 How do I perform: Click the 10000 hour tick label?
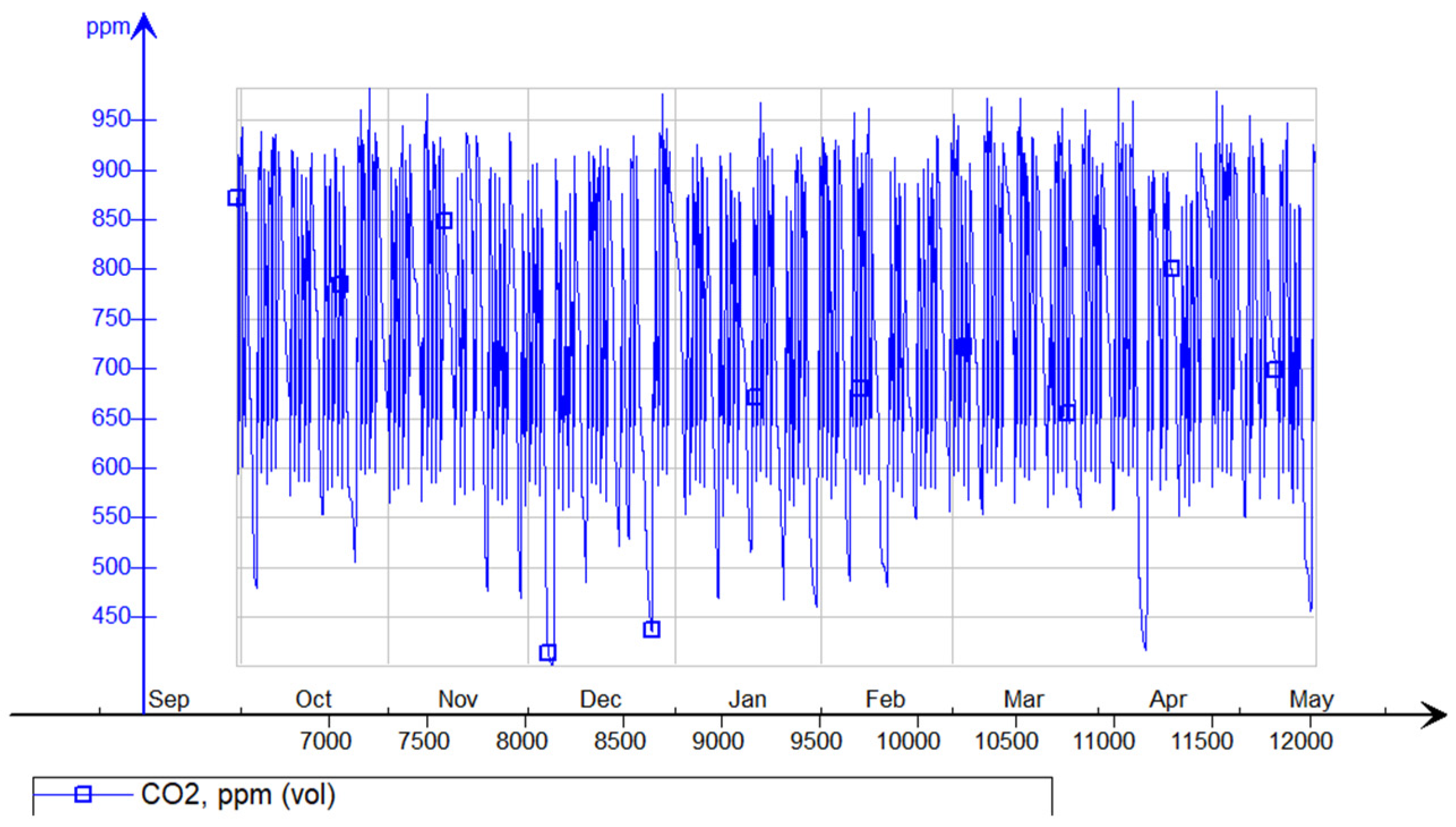tap(908, 742)
